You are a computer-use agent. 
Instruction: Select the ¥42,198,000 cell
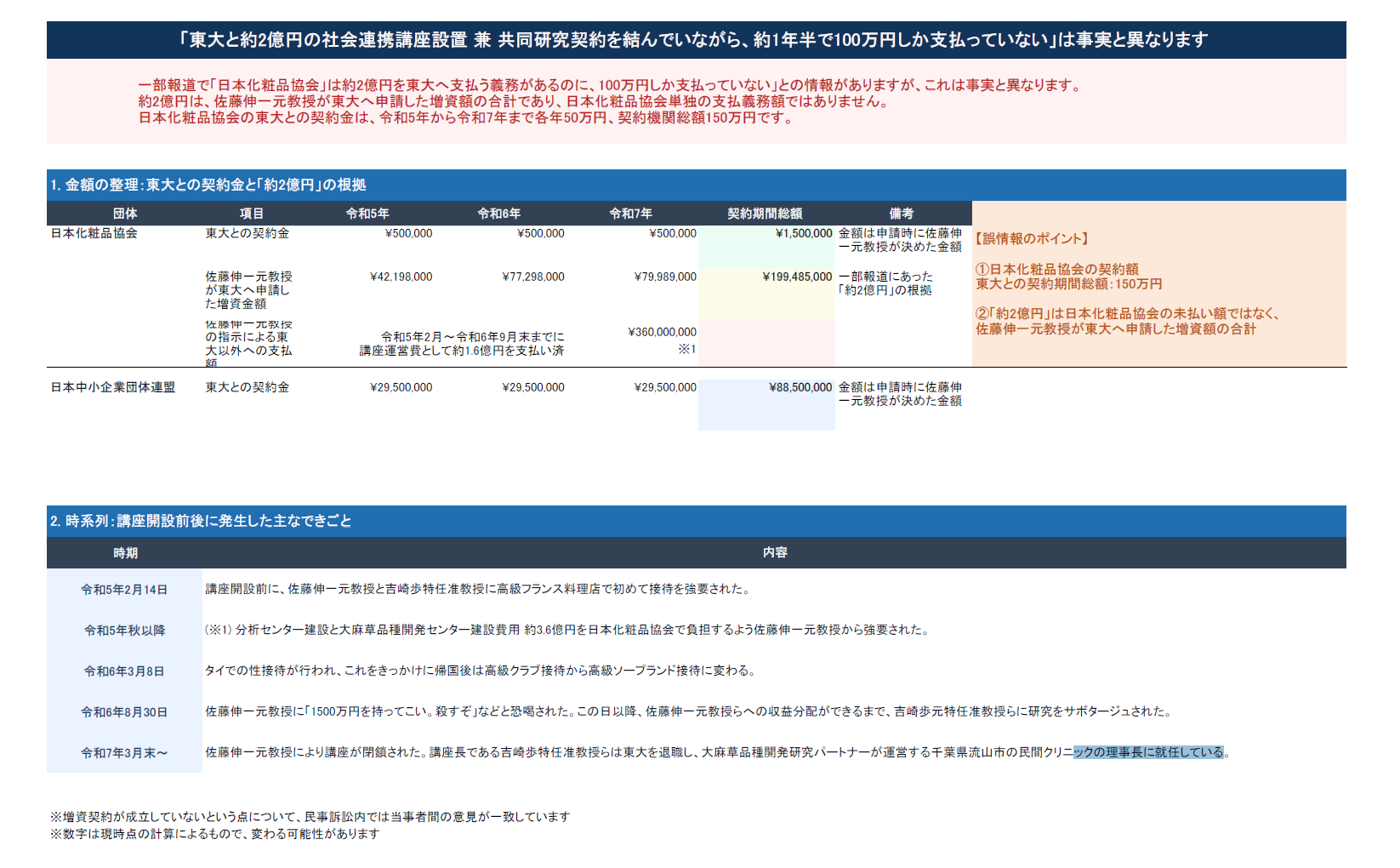pyautogui.click(x=401, y=277)
